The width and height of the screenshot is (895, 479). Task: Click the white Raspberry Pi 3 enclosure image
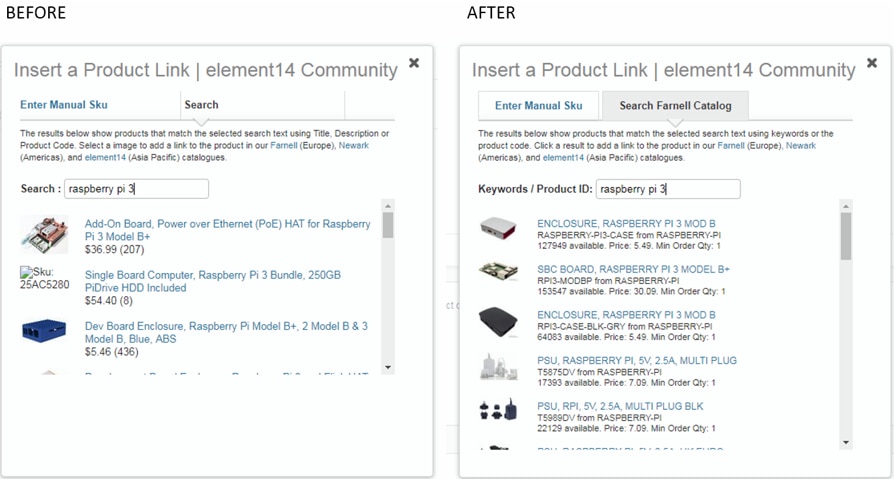(x=498, y=230)
